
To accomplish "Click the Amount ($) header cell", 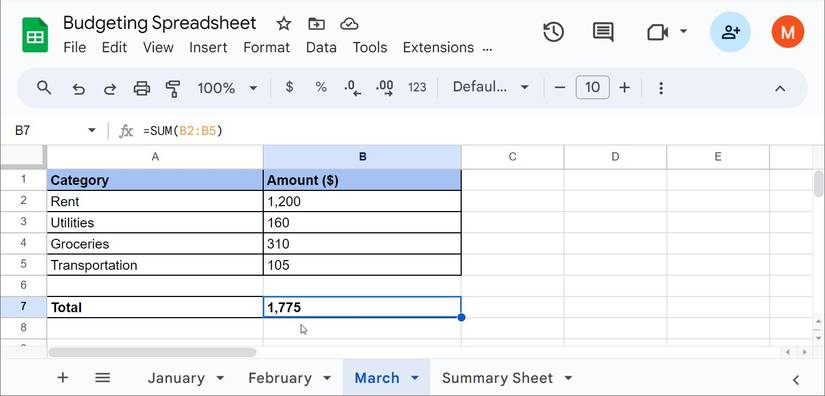I will (363, 180).
